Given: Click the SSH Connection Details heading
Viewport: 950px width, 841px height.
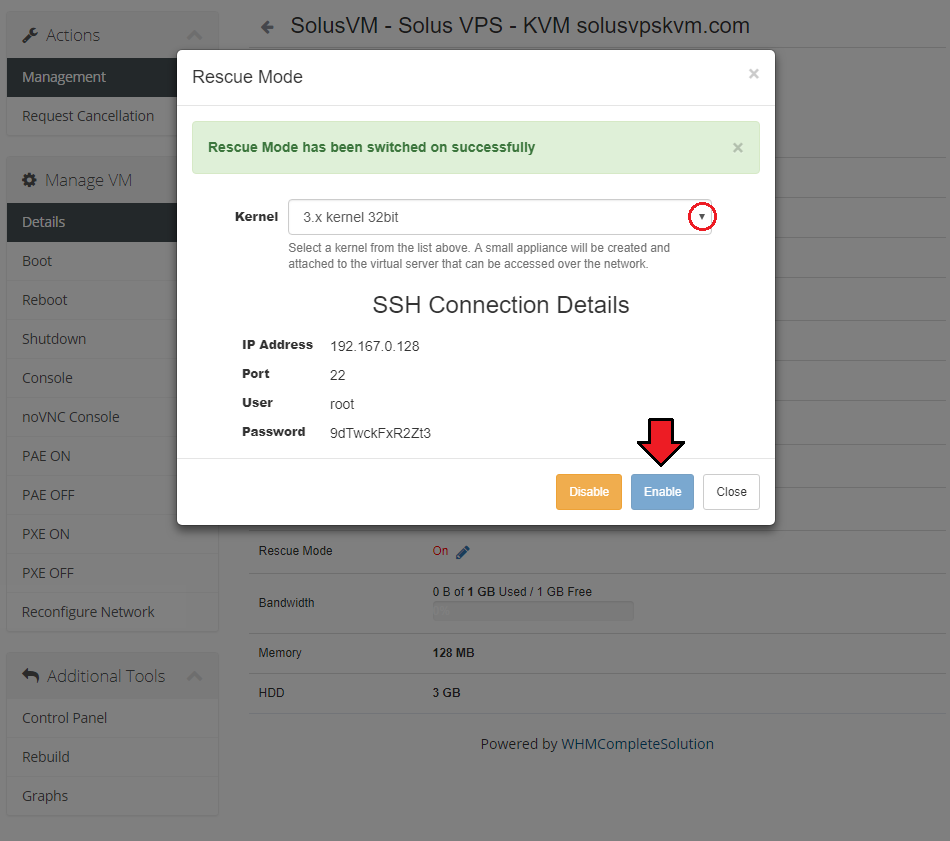Looking at the screenshot, I should (500, 305).
